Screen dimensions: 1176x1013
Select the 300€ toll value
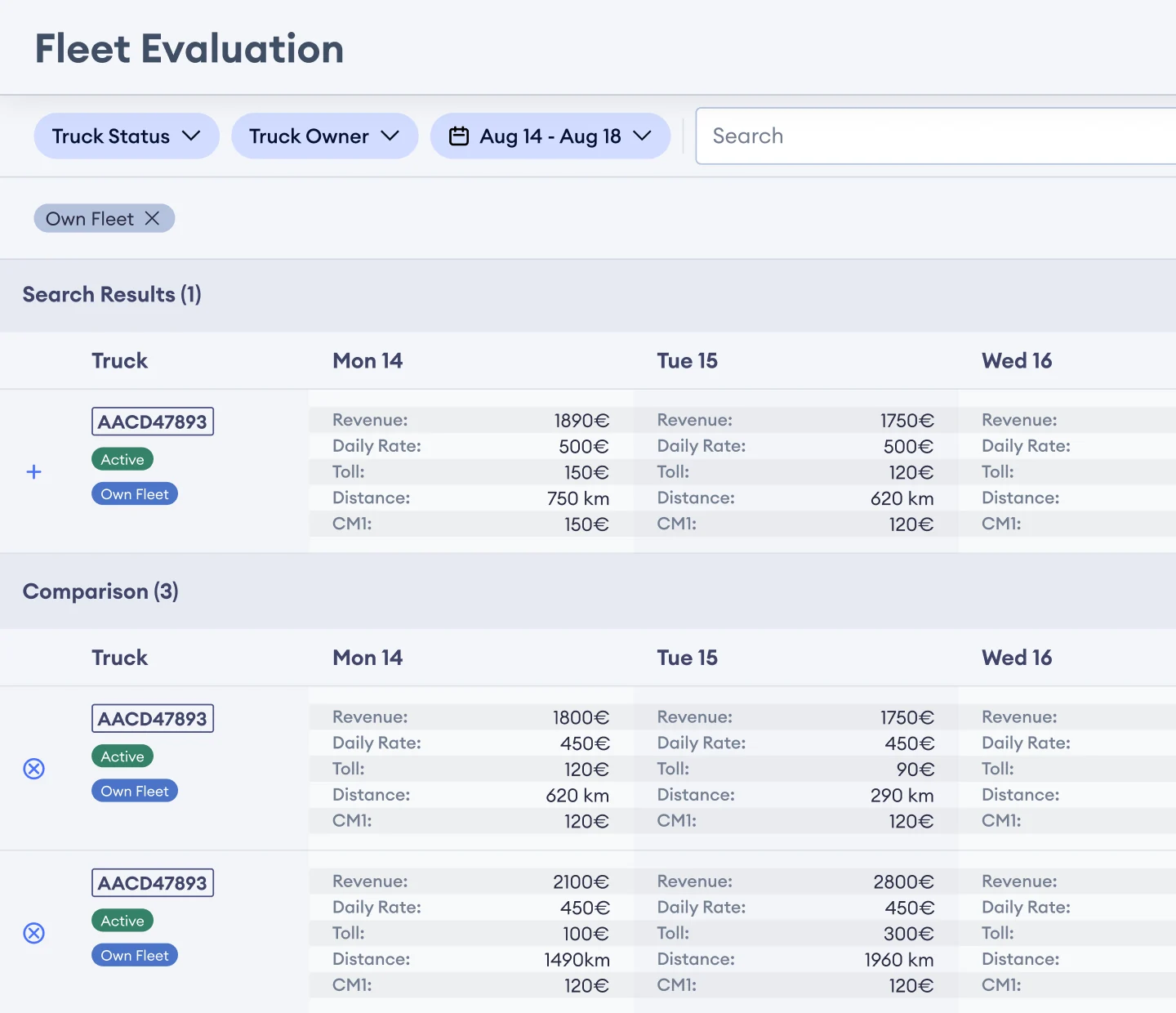[909, 934]
